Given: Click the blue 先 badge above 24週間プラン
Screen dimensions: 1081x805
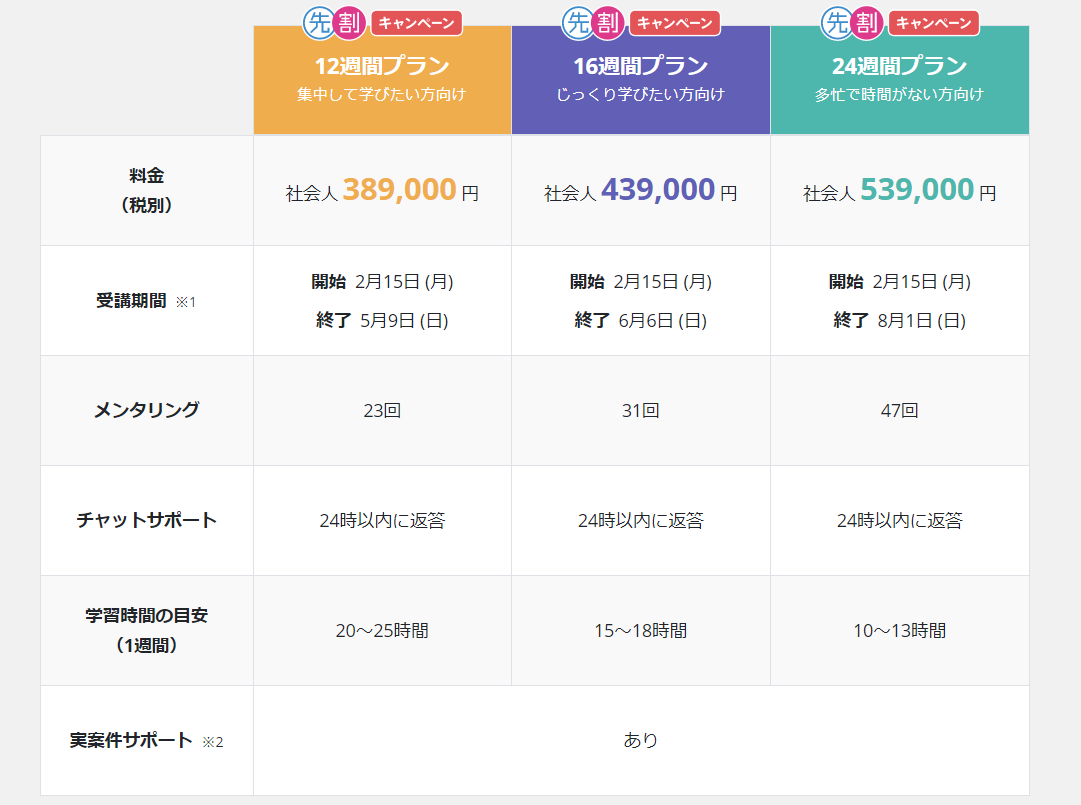Looking at the screenshot, I should pyautogui.click(x=836, y=23).
